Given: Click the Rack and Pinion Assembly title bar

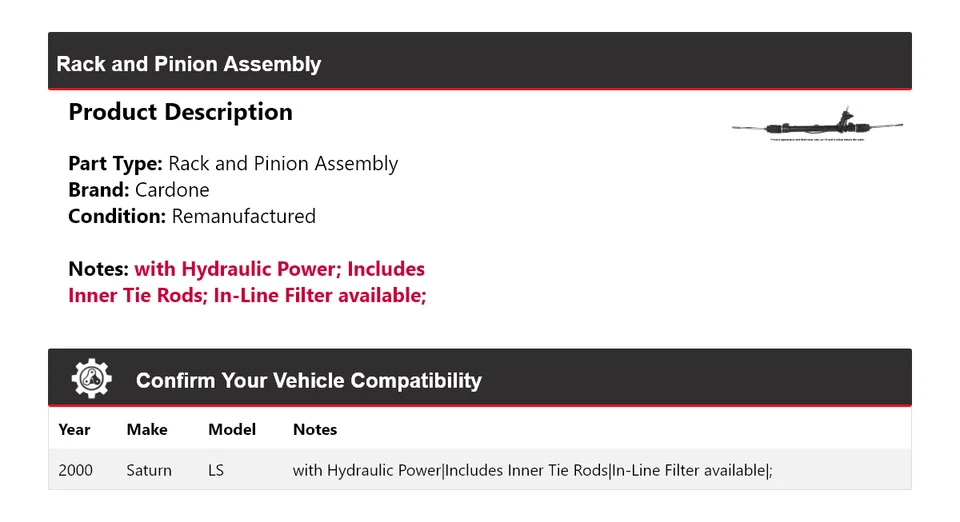Looking at the screenshot, I should (189, 64).
